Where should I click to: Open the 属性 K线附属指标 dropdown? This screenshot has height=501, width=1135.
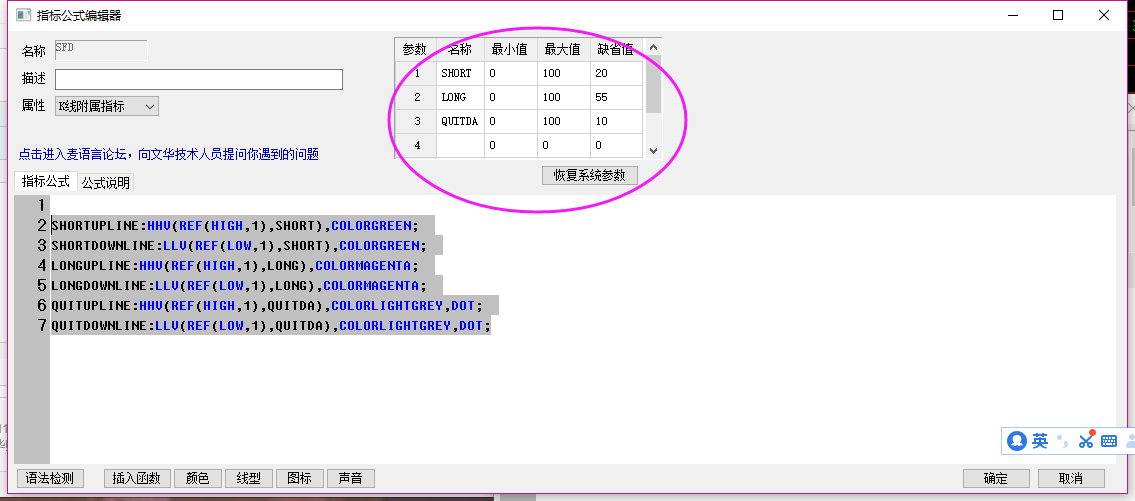[x=106, y=106]
